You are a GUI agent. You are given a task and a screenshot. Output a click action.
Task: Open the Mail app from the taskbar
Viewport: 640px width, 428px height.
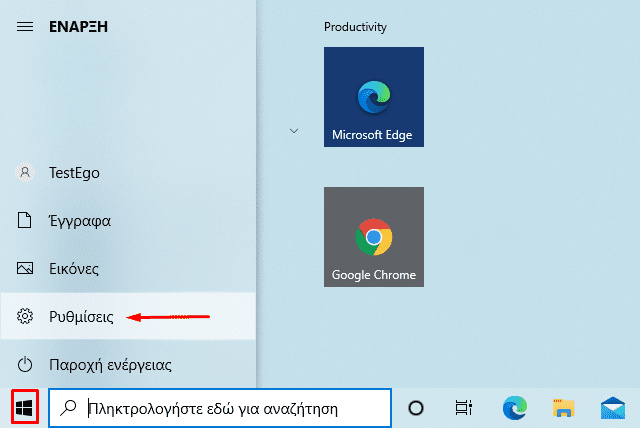pyautogui.click(x=613, y=408)
